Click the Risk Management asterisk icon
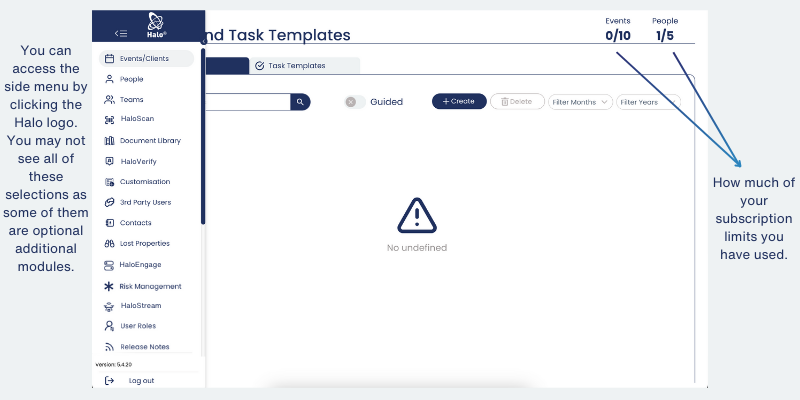Image resolution: width=800 pixels, height=400 pixels. (110, 286)
